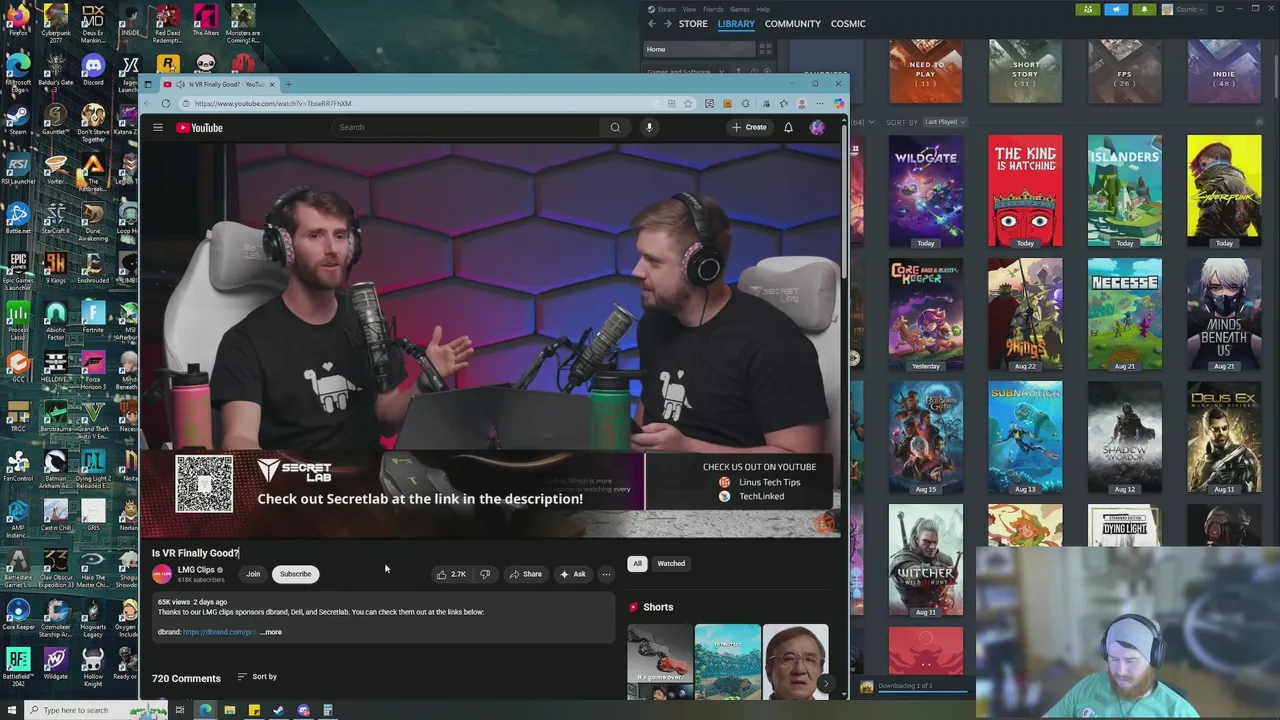Share the Is VR Finally Good video
1280x720 pixels.
click(525, 574)
